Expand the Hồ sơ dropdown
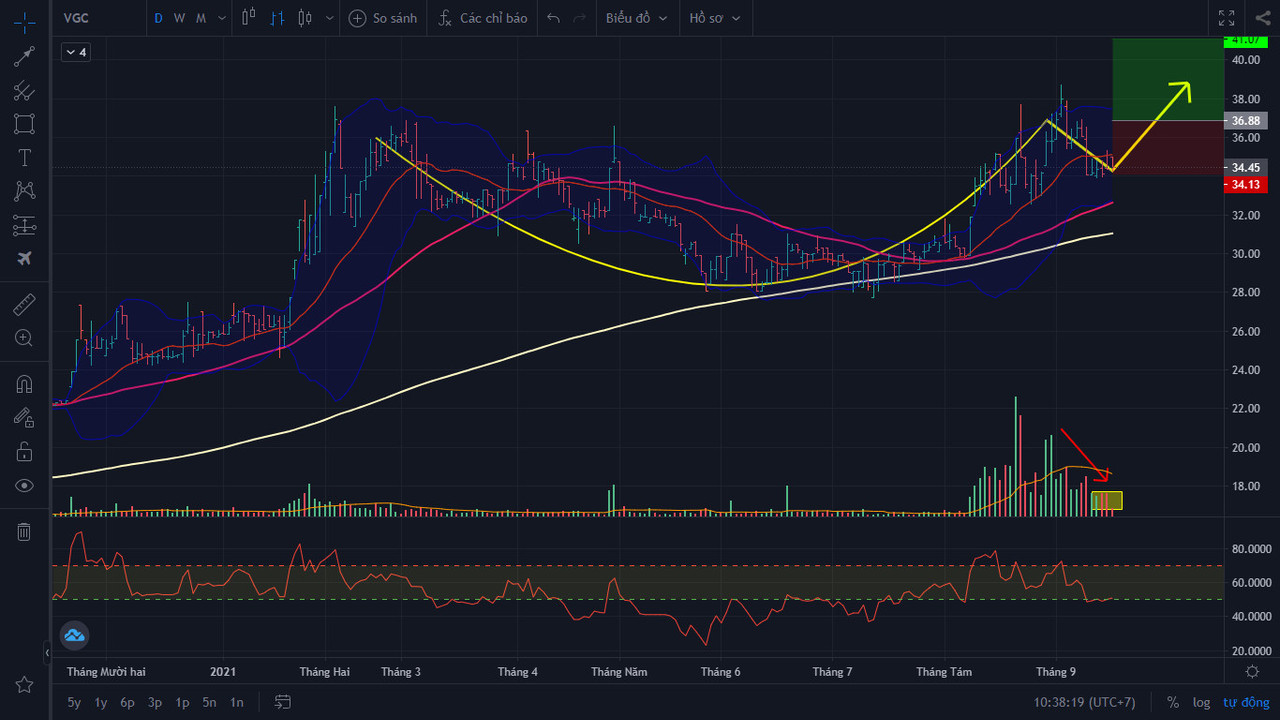 click(715, 18)
